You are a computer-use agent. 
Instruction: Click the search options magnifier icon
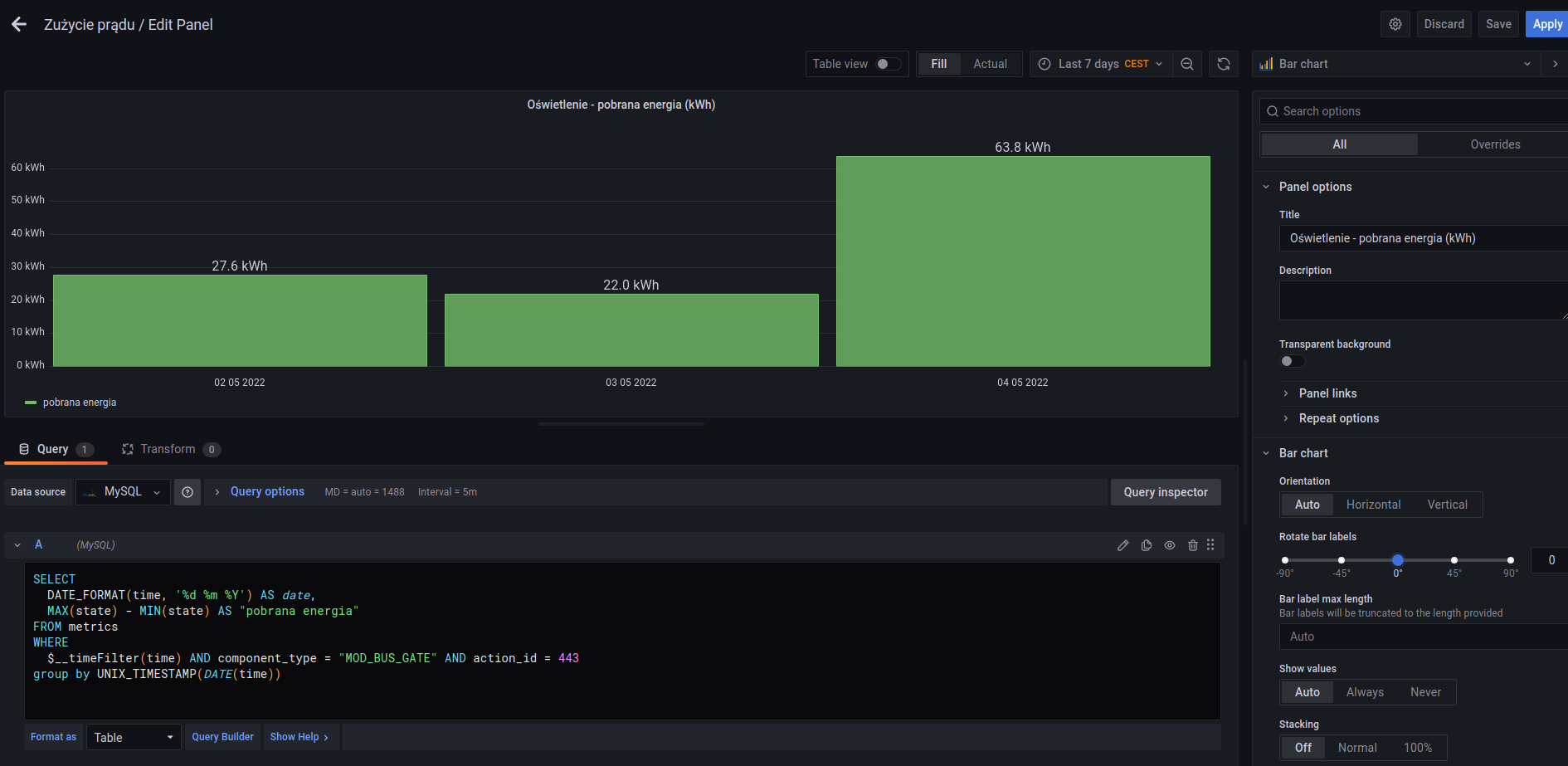(1273, 111)
